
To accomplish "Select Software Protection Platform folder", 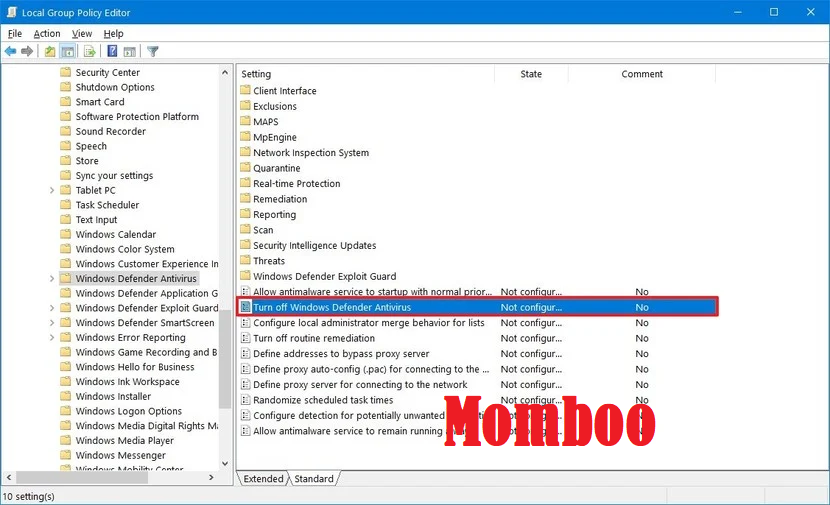I will (137, 116).
